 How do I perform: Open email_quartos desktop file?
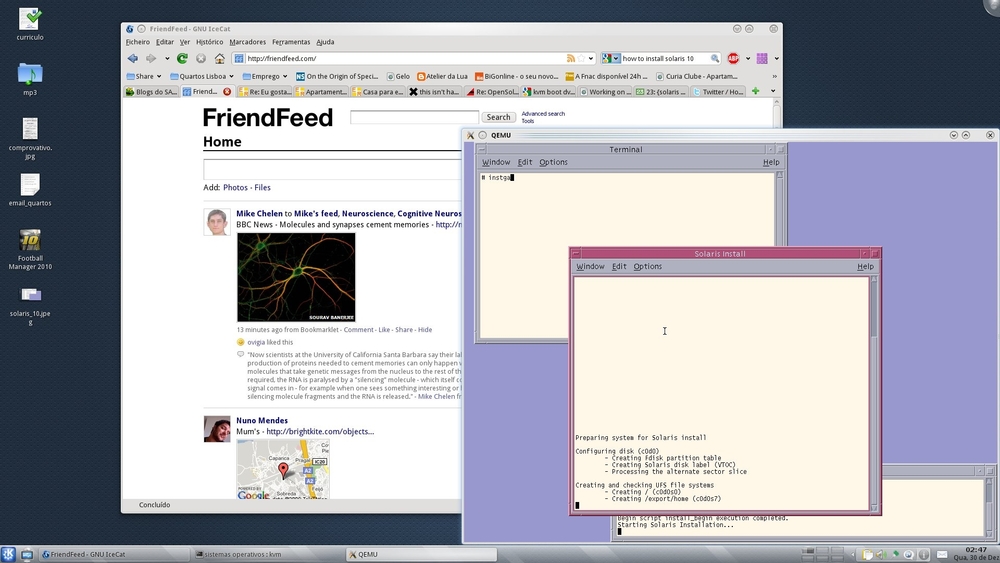(x=30, y=189)
